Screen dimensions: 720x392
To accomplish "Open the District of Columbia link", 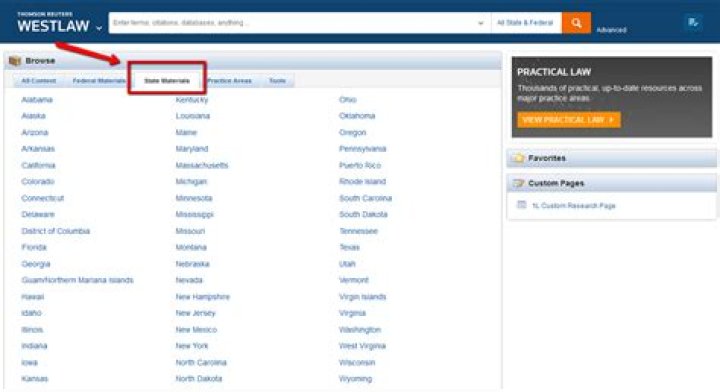I will (x=56, y=231).
